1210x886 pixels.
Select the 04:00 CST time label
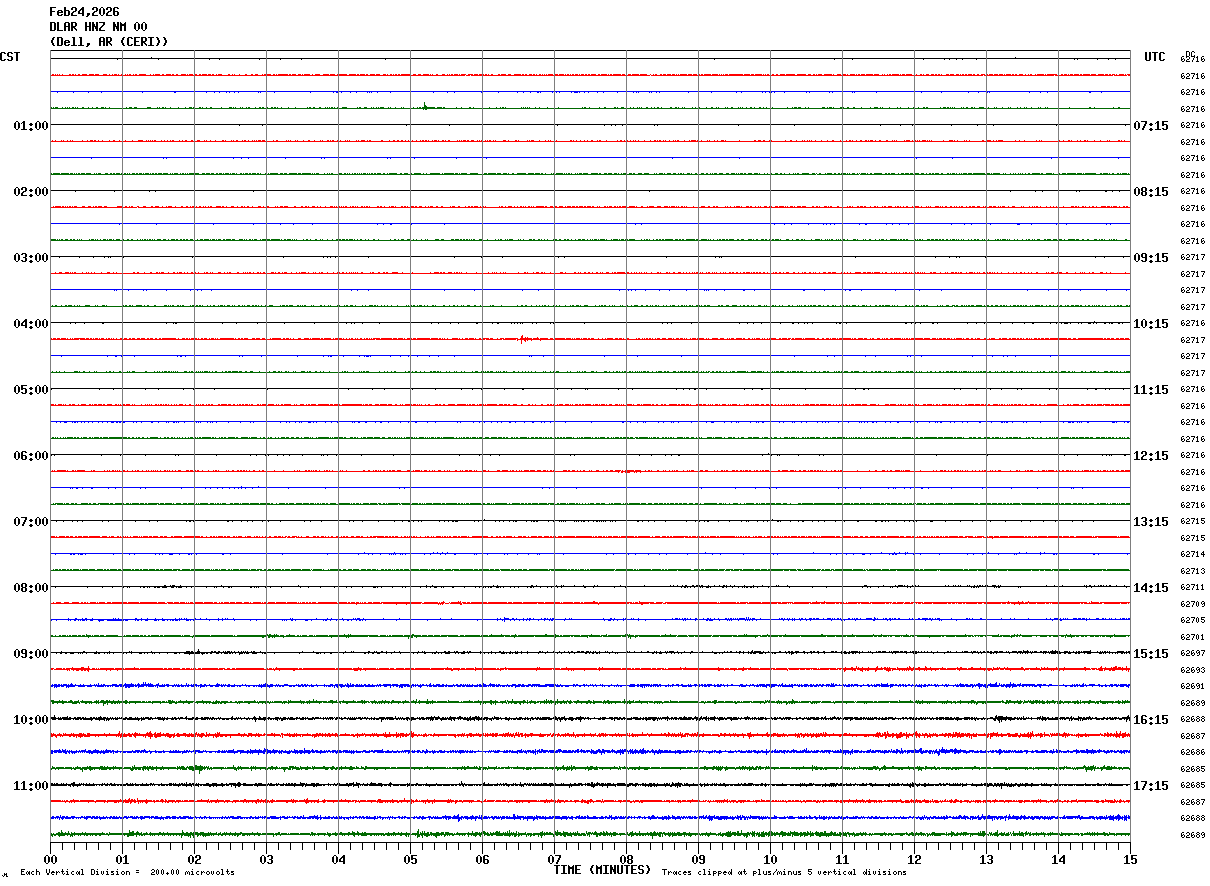(x=30, y=324)
